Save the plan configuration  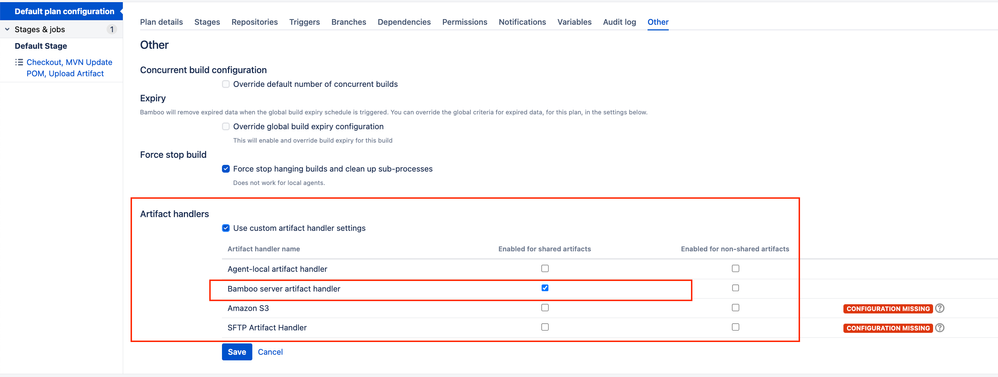tap(237, 352)
